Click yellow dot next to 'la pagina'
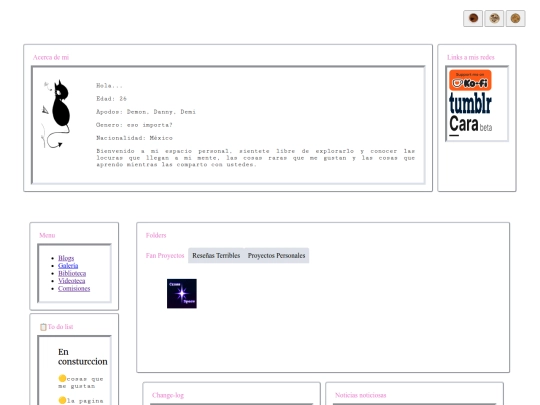The image size is (540, 405). (x=62, y=400)
